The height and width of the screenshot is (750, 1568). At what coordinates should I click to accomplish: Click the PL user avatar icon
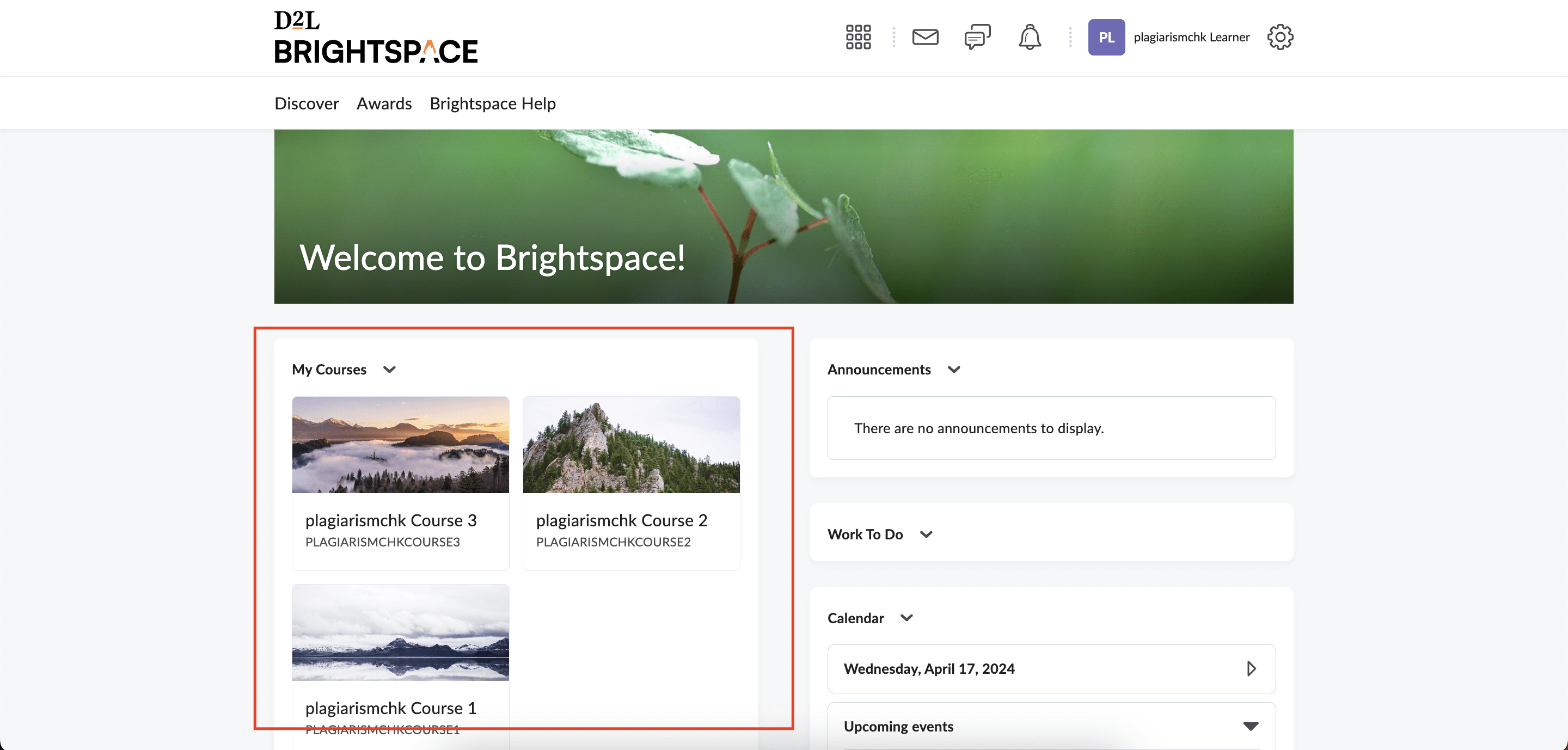[1107, 37]
